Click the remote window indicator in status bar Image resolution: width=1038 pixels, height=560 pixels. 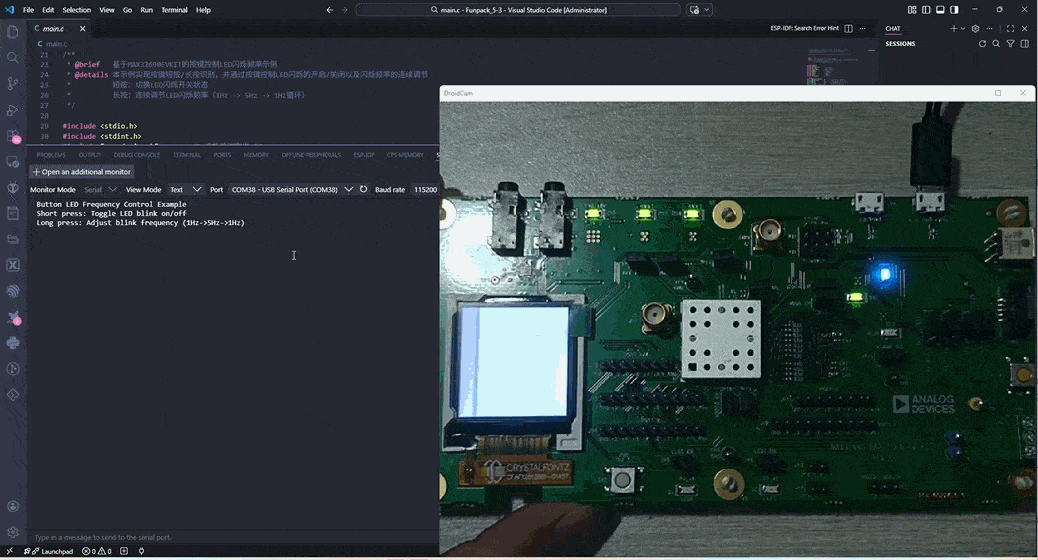[x=9, y=551]
